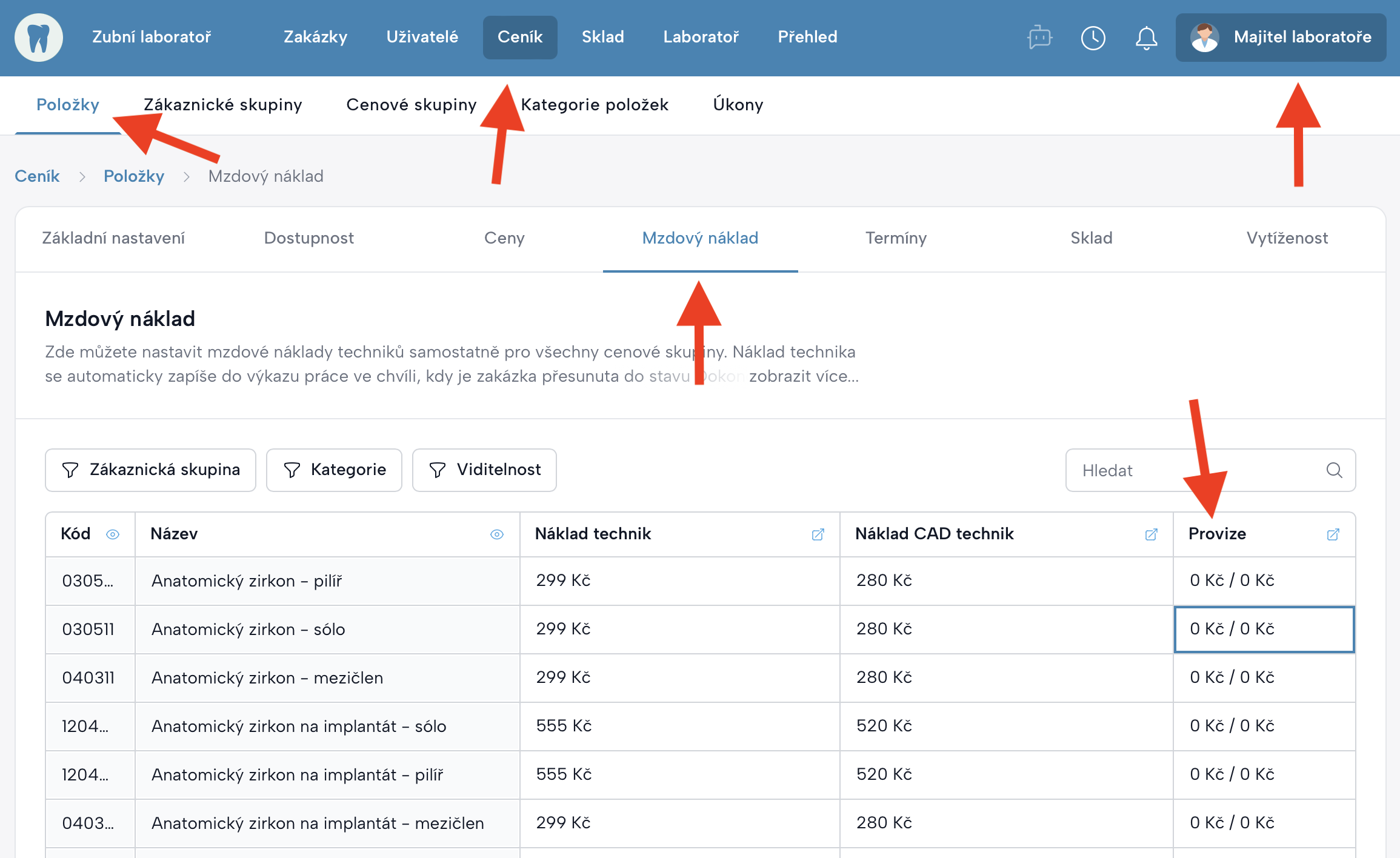This screenshot has height=858, width=1400.
Task: Click the tooth logo icon
Action: coord(38,37)
